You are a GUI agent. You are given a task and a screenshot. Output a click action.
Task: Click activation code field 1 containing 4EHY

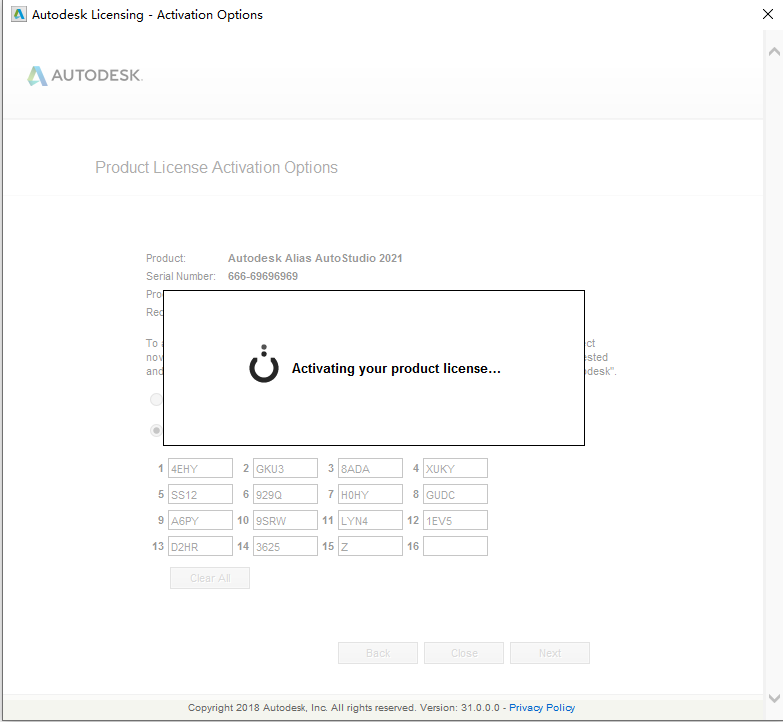(200, 468)
